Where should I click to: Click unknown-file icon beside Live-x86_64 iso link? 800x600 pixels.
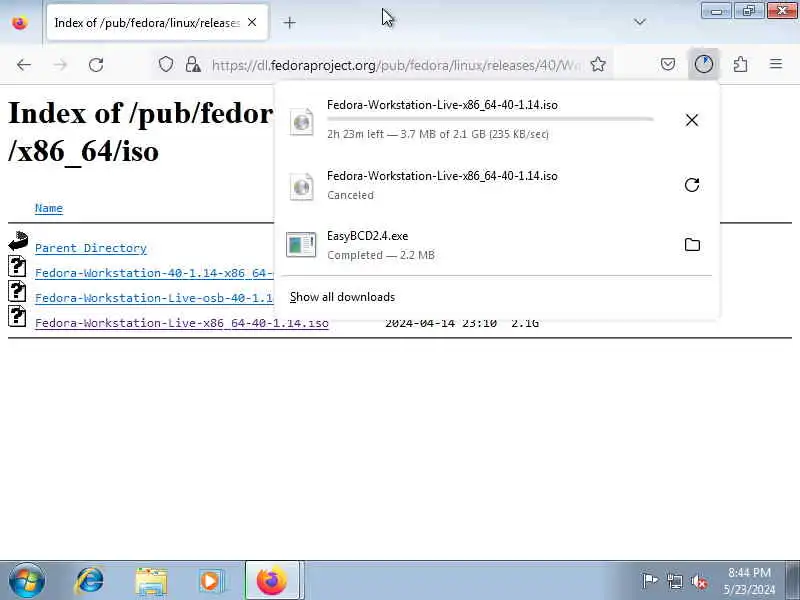(x=17, y=316)
